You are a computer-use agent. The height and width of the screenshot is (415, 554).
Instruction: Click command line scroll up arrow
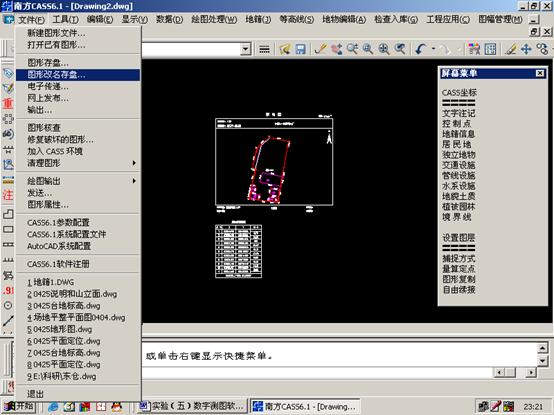[543, 348]
